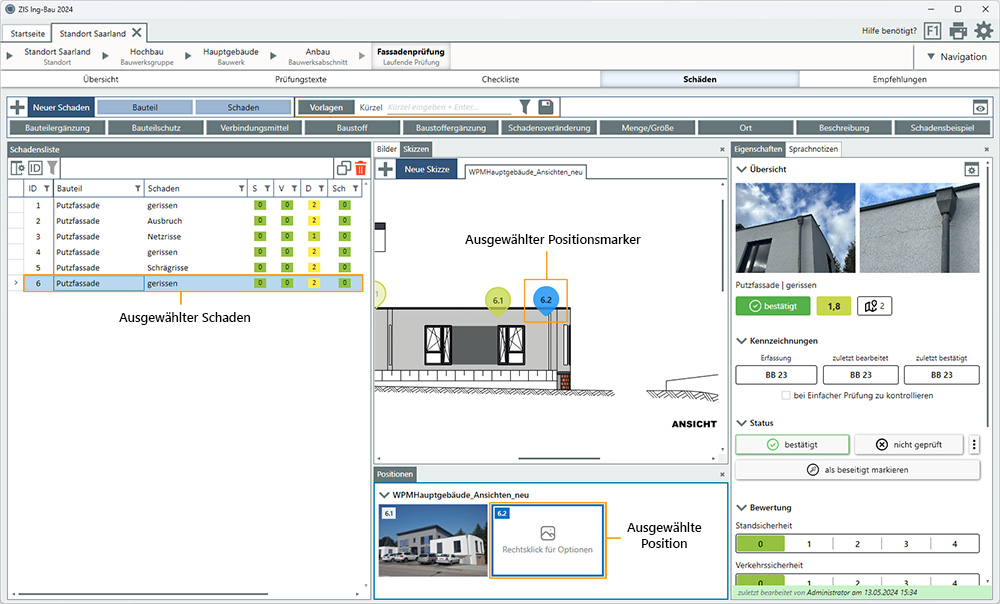1000x604 pixels.
Task: Click 'als beseitigt markieren' button
Action: click(x=857, y=470)
